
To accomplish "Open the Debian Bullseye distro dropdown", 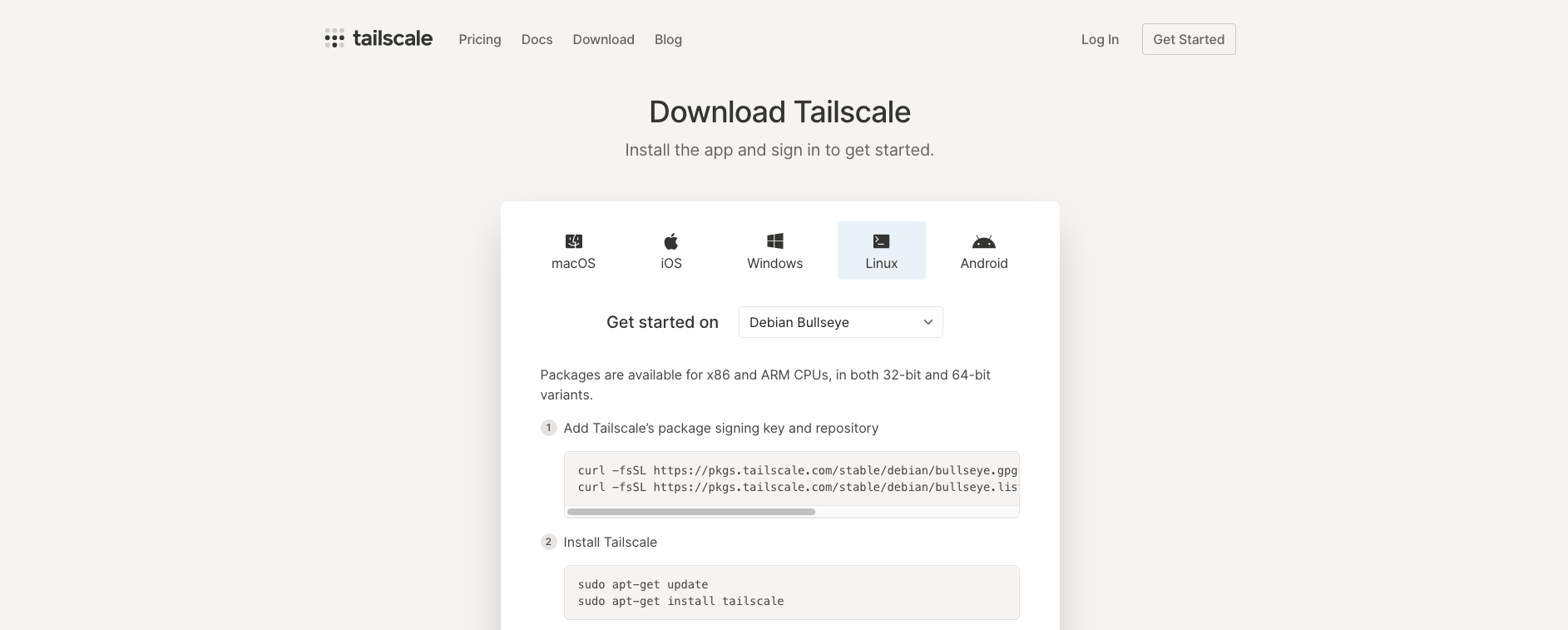I will 841,322.
